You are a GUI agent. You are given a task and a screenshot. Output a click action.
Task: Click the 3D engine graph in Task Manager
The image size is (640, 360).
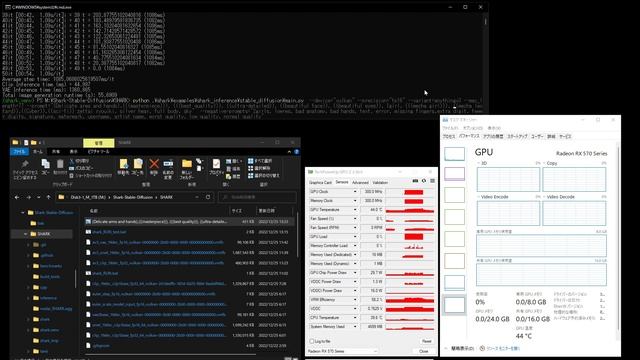pos(508,179)
